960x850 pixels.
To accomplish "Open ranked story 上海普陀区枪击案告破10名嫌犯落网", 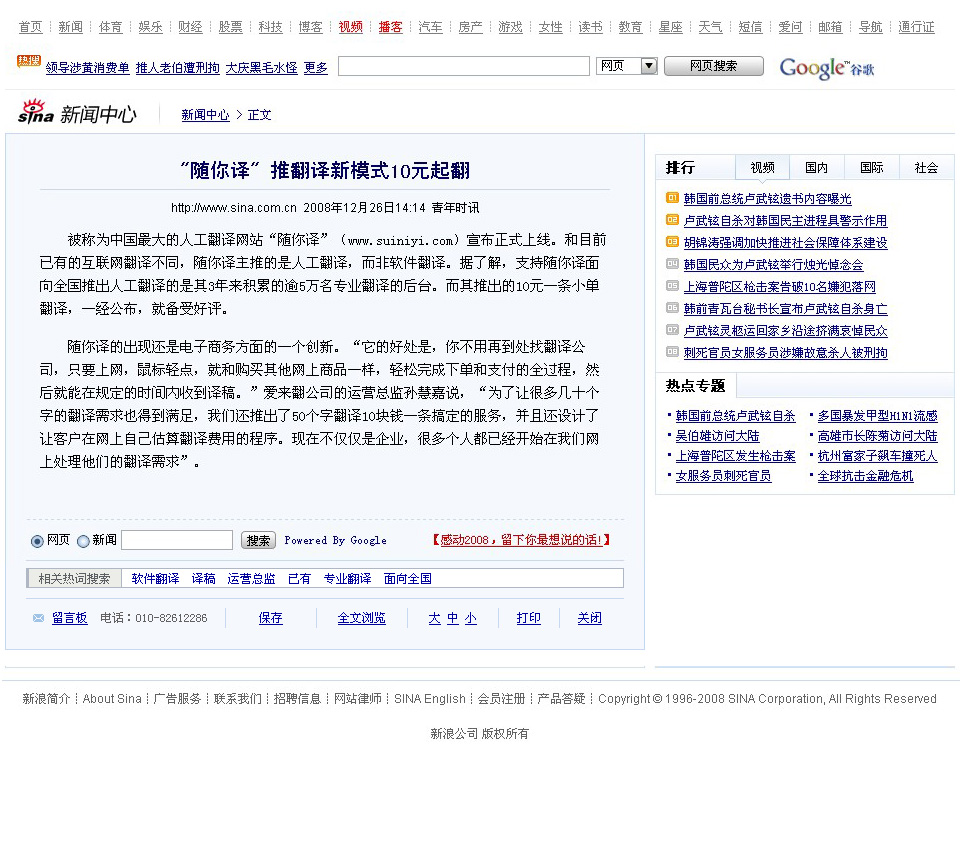I will tap(779, 287).
